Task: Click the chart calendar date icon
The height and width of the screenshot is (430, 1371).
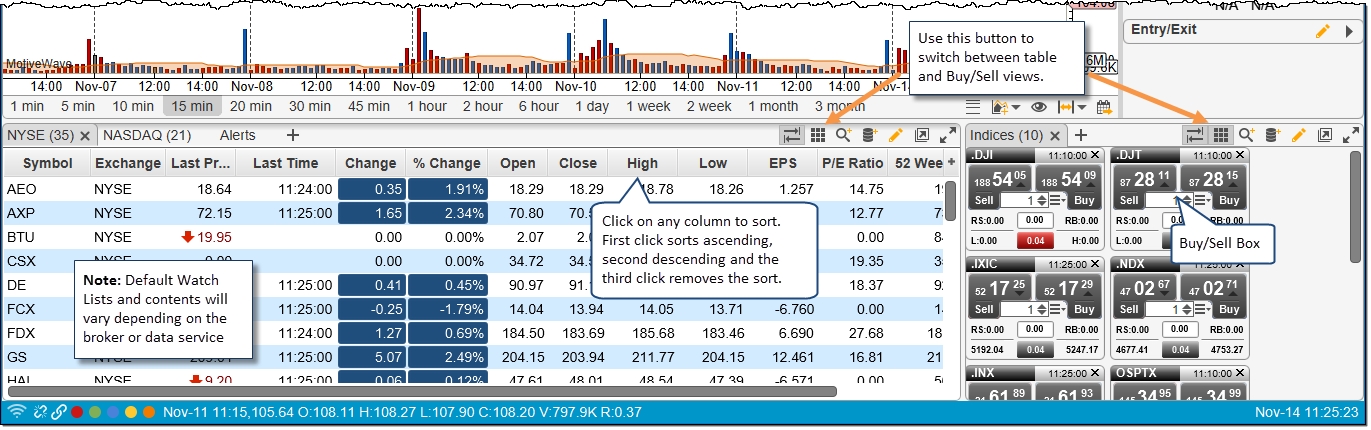Action: [1104, 107]
